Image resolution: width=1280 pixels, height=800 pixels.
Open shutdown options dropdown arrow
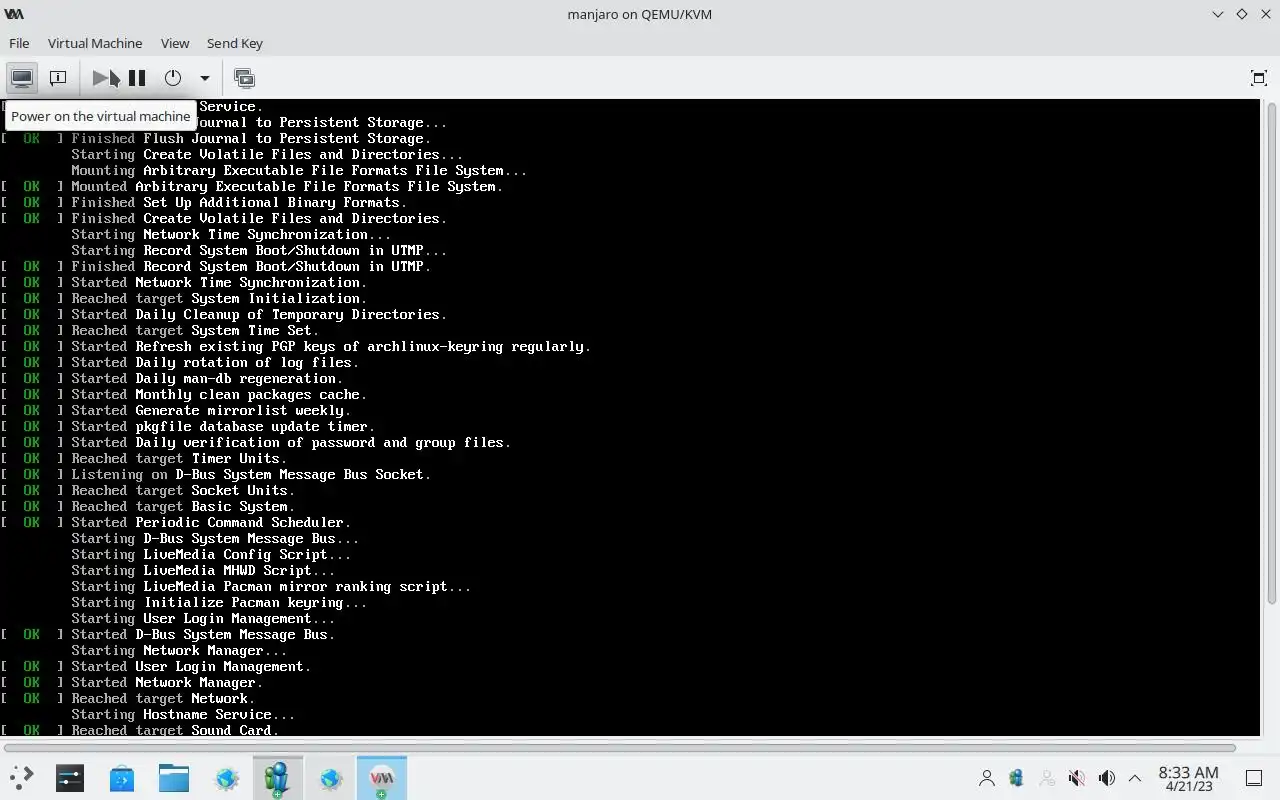[205, 78]
